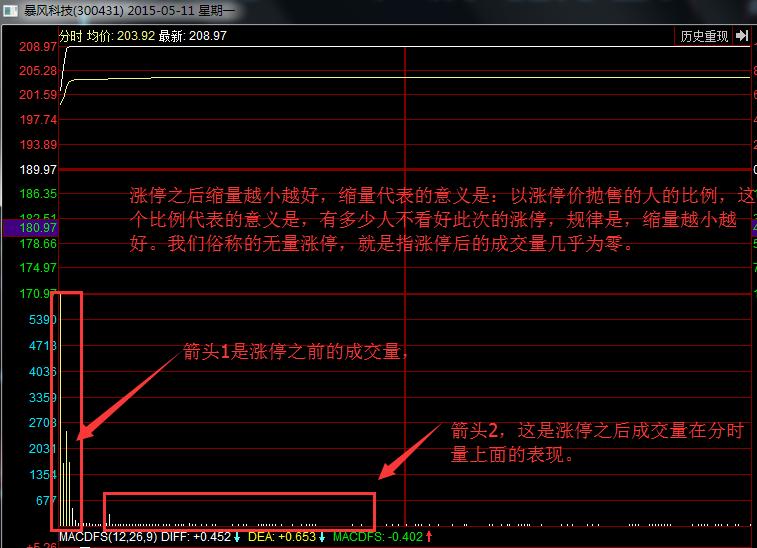Click the DEA: +0.653 value
The height and width of the screenshot is (548, 757).
282,537
